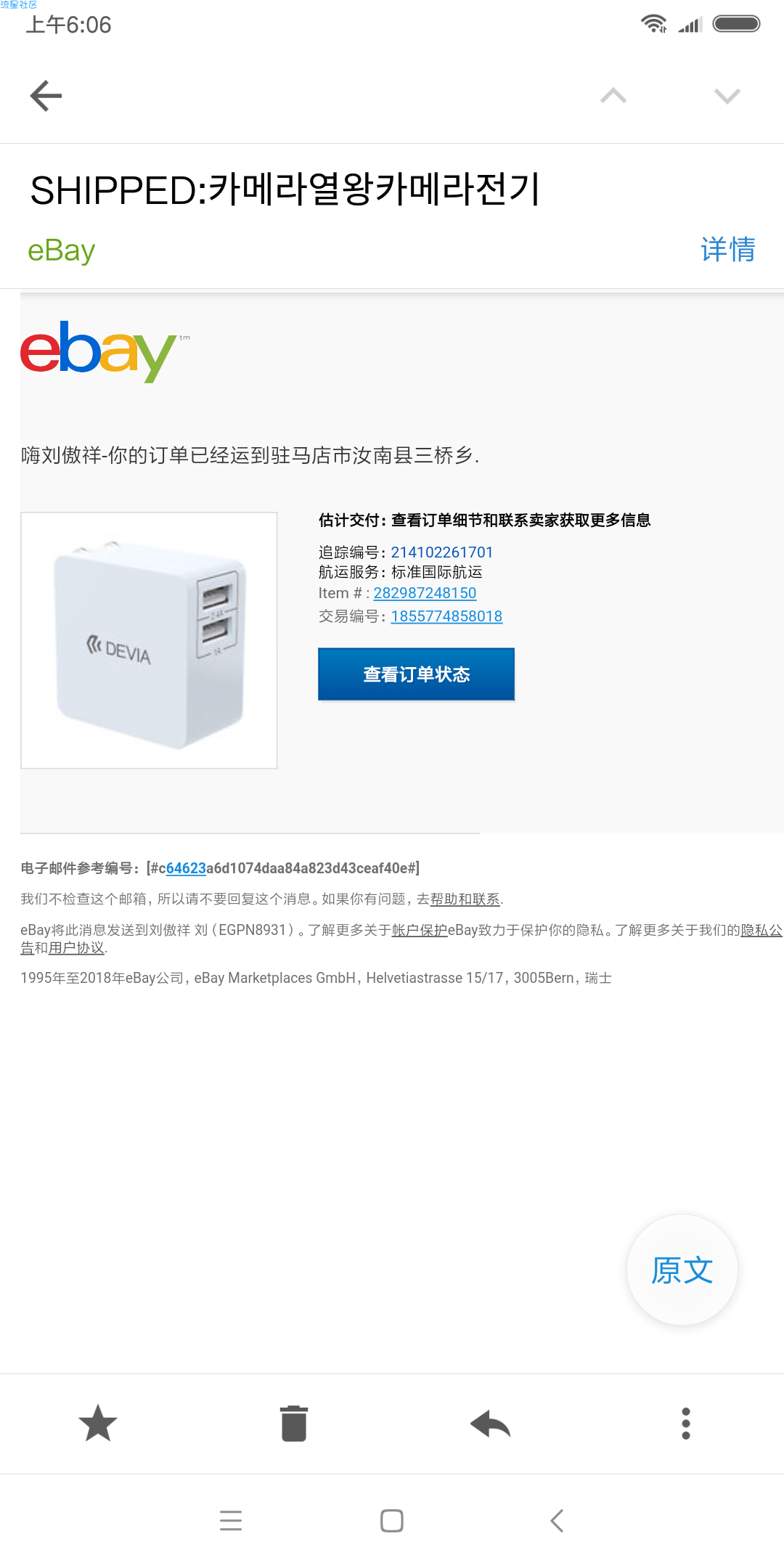The width and height of the screenshot is (784, 1568).
Task: Open the 用户协议 user agreement link
Action: click(x=76, y=948)
